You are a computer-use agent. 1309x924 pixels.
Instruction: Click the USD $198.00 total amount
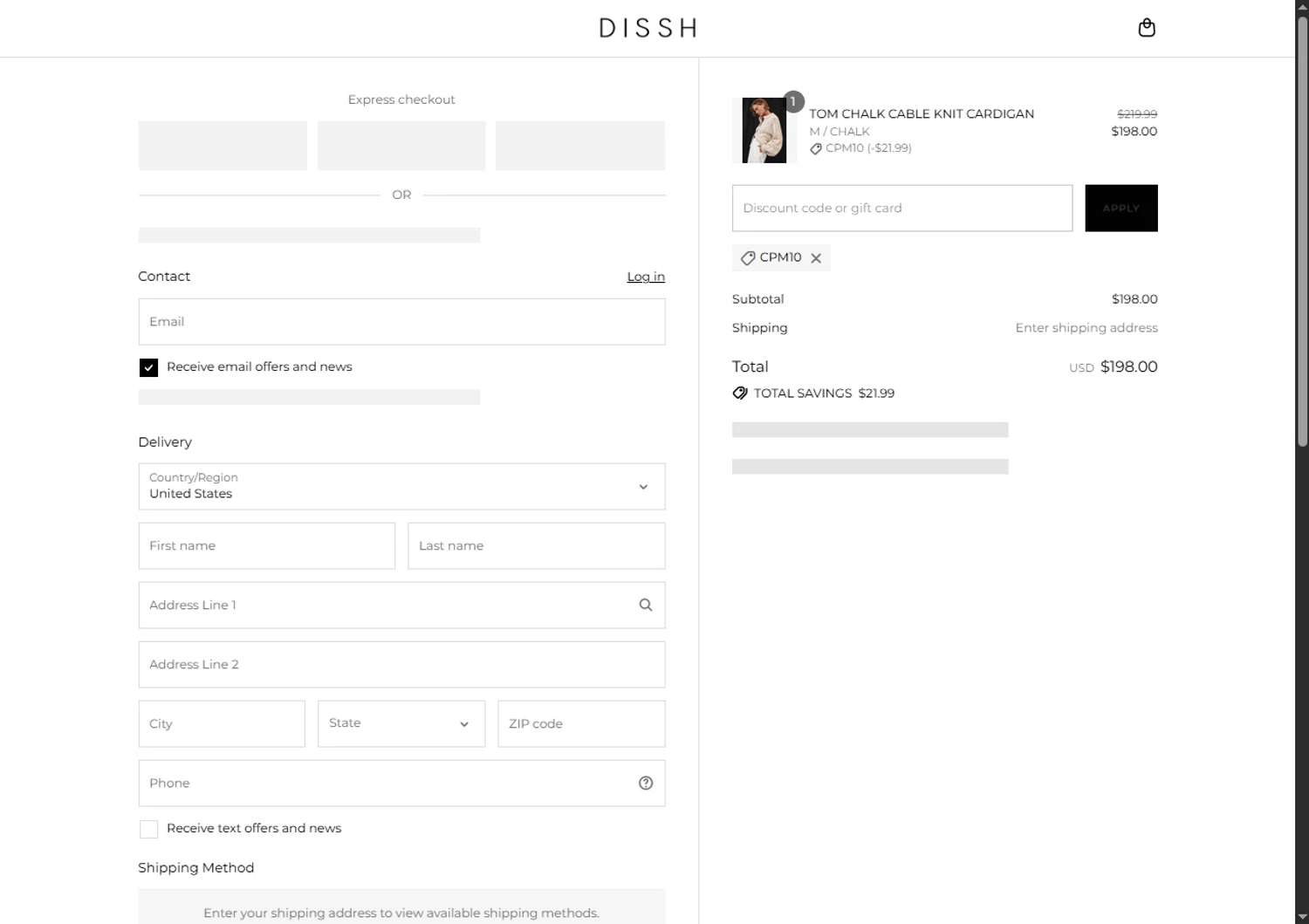(x=1114, y=367)
